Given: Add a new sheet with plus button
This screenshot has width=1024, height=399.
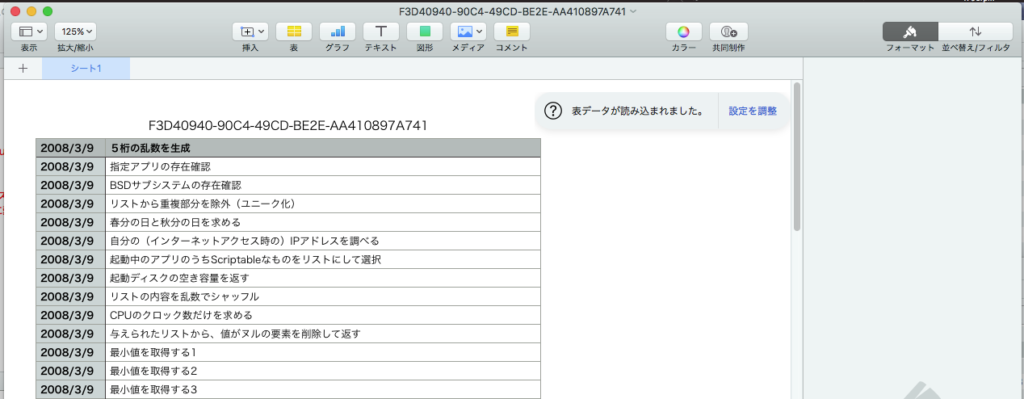Looking at the screenshot, I should click(23, 68).
